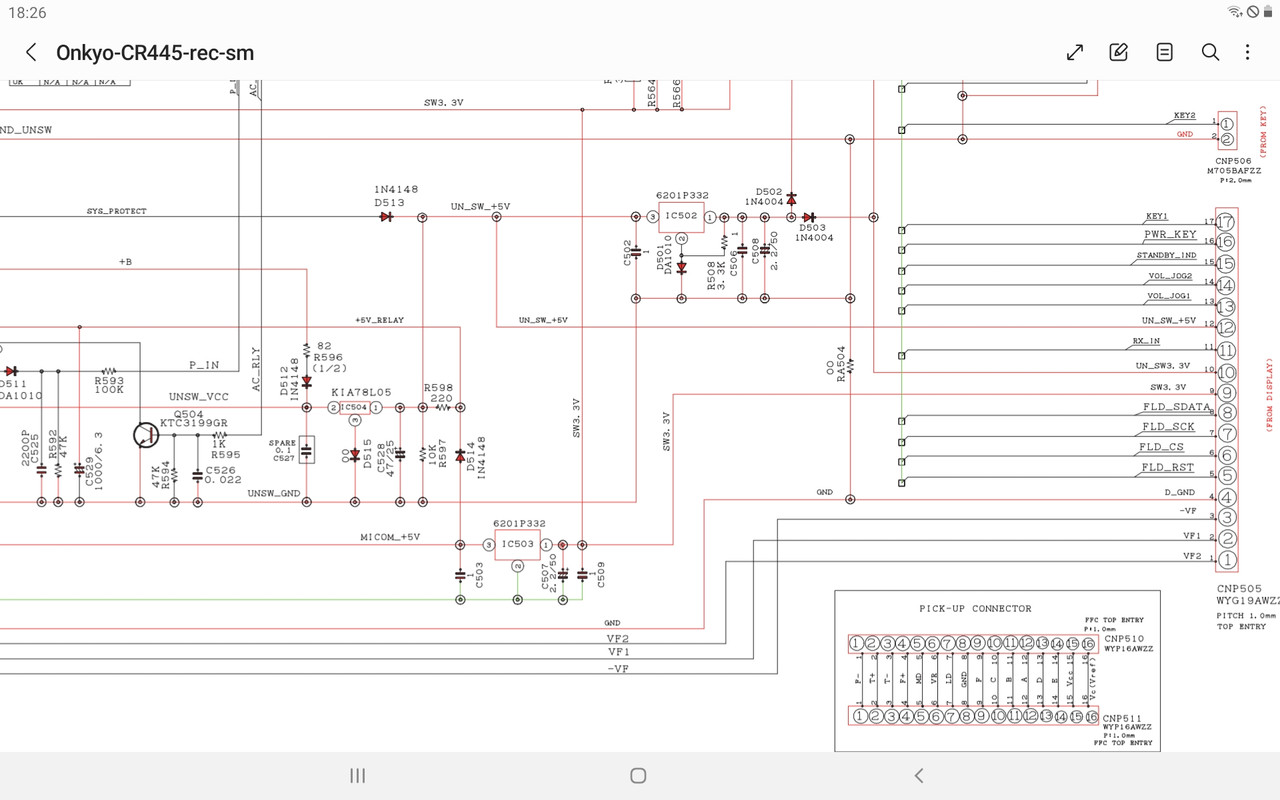Screen dimensions: 1280x800
Task: Select the VOL_JOG1 connector label
Action: pos(1169,296)
